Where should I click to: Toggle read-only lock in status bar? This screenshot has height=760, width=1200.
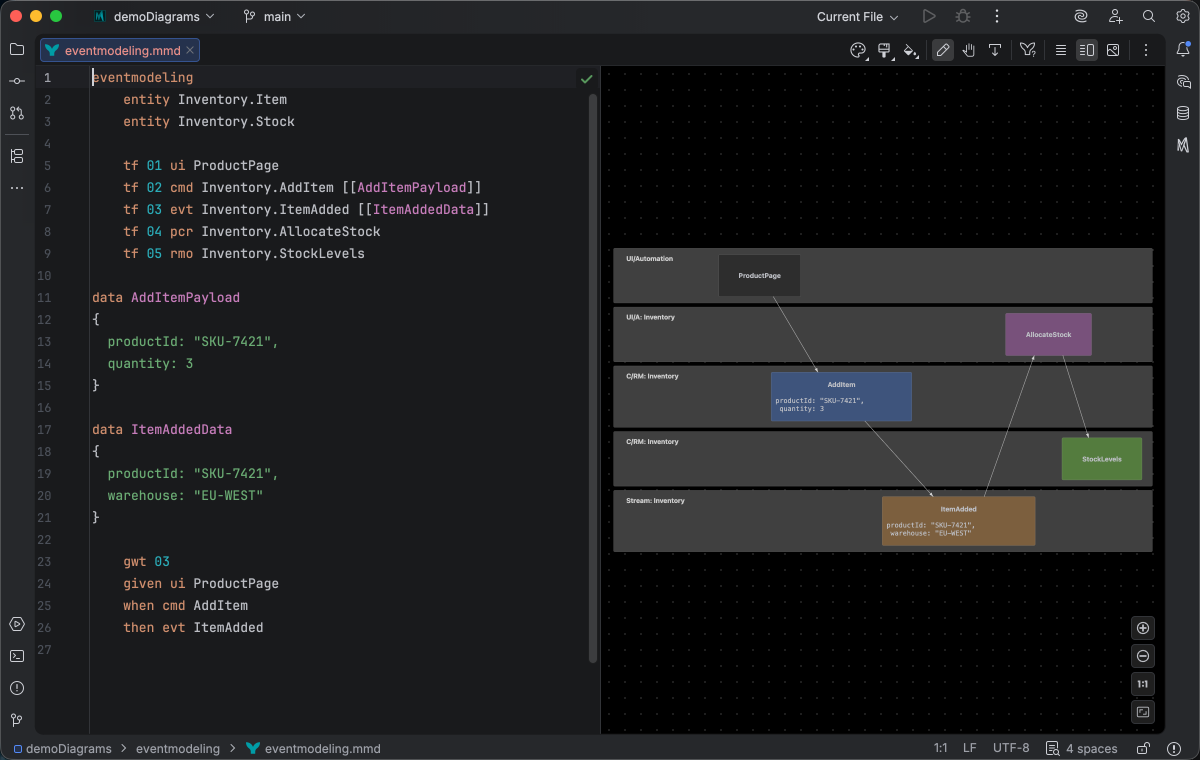click(x=1144, y=748)
